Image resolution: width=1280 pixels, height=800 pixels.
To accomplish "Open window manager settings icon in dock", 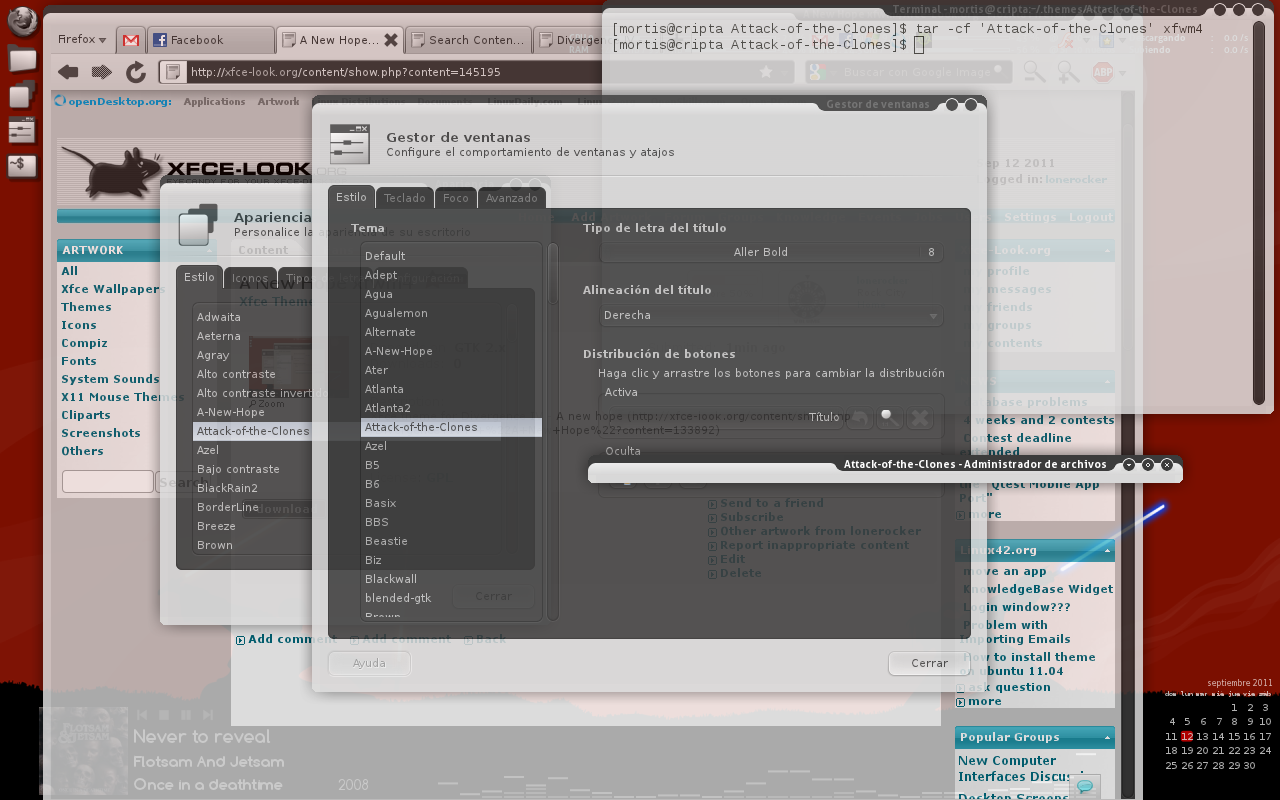I will pos(22,130).
